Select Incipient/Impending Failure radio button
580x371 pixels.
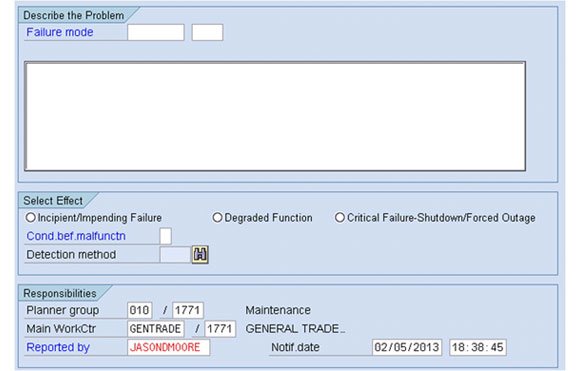click(31, 217)
